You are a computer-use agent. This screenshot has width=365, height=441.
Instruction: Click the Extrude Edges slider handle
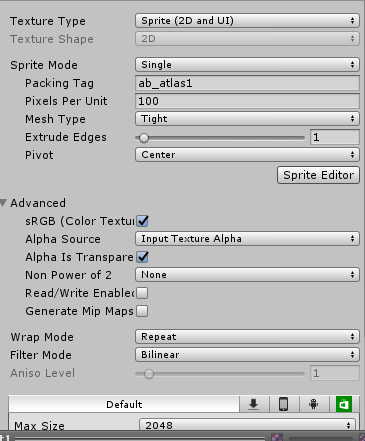[x=144, y=138]
